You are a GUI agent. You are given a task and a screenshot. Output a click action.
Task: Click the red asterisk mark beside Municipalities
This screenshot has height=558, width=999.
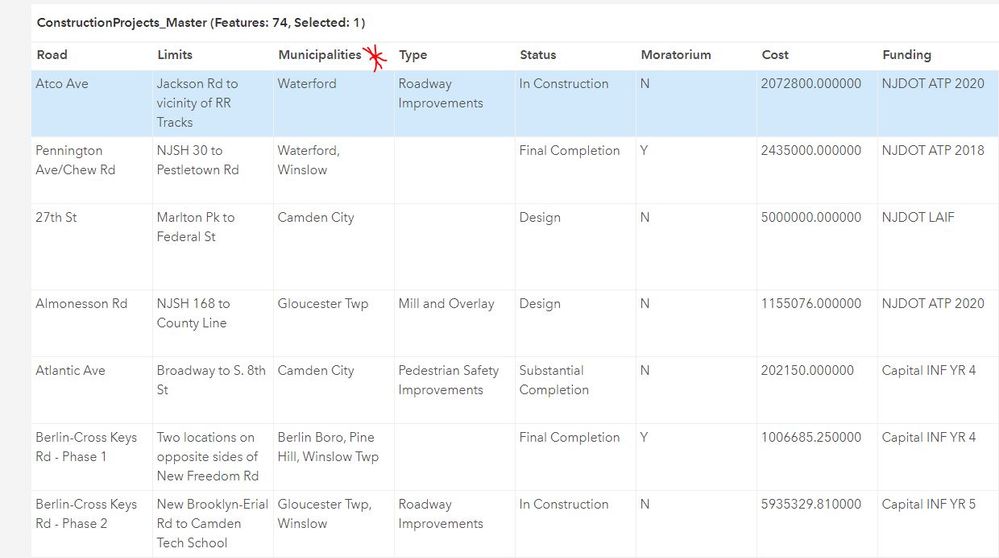point(376,59)
